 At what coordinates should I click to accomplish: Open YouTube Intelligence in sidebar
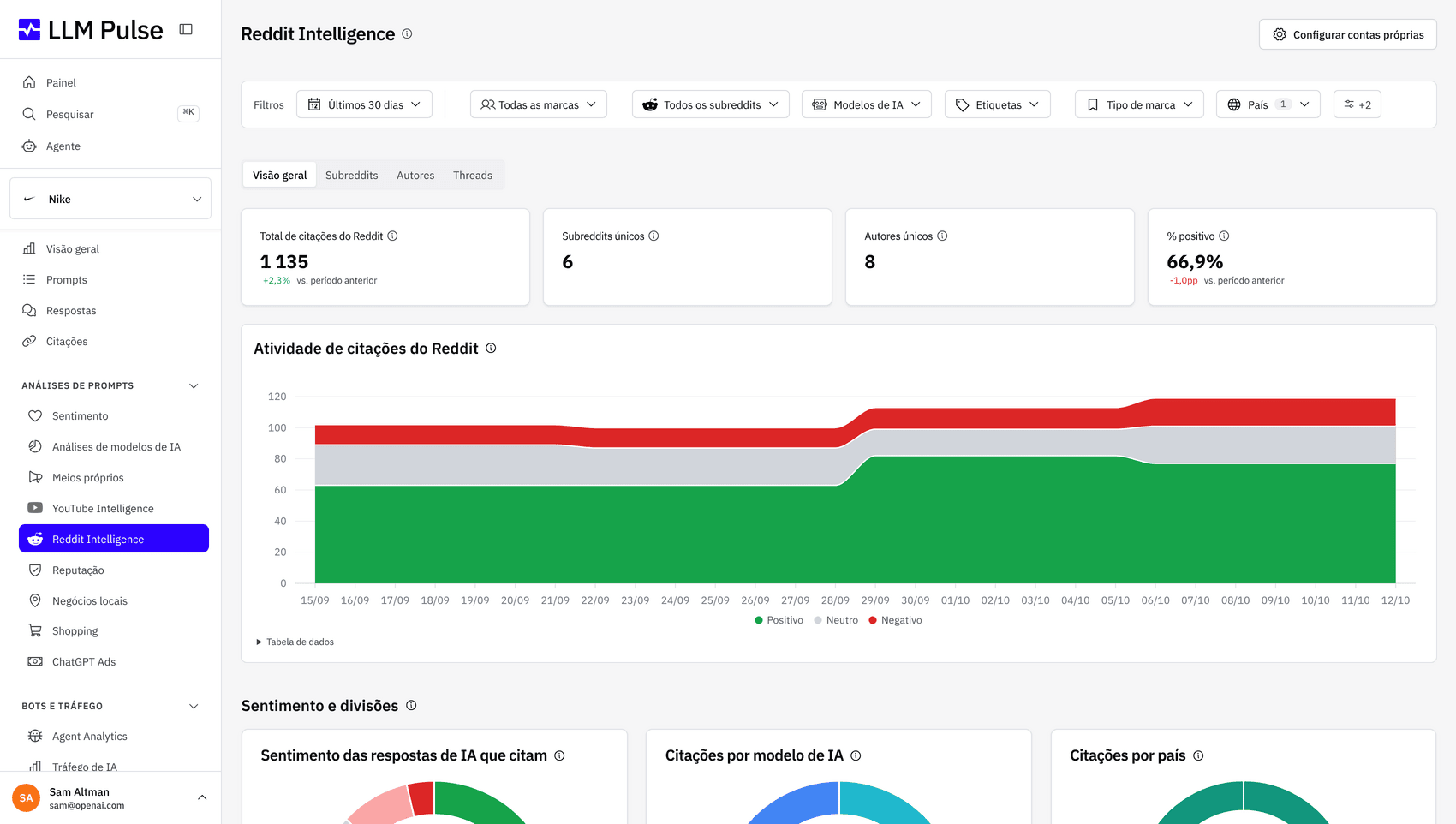[x=114, y=508]
